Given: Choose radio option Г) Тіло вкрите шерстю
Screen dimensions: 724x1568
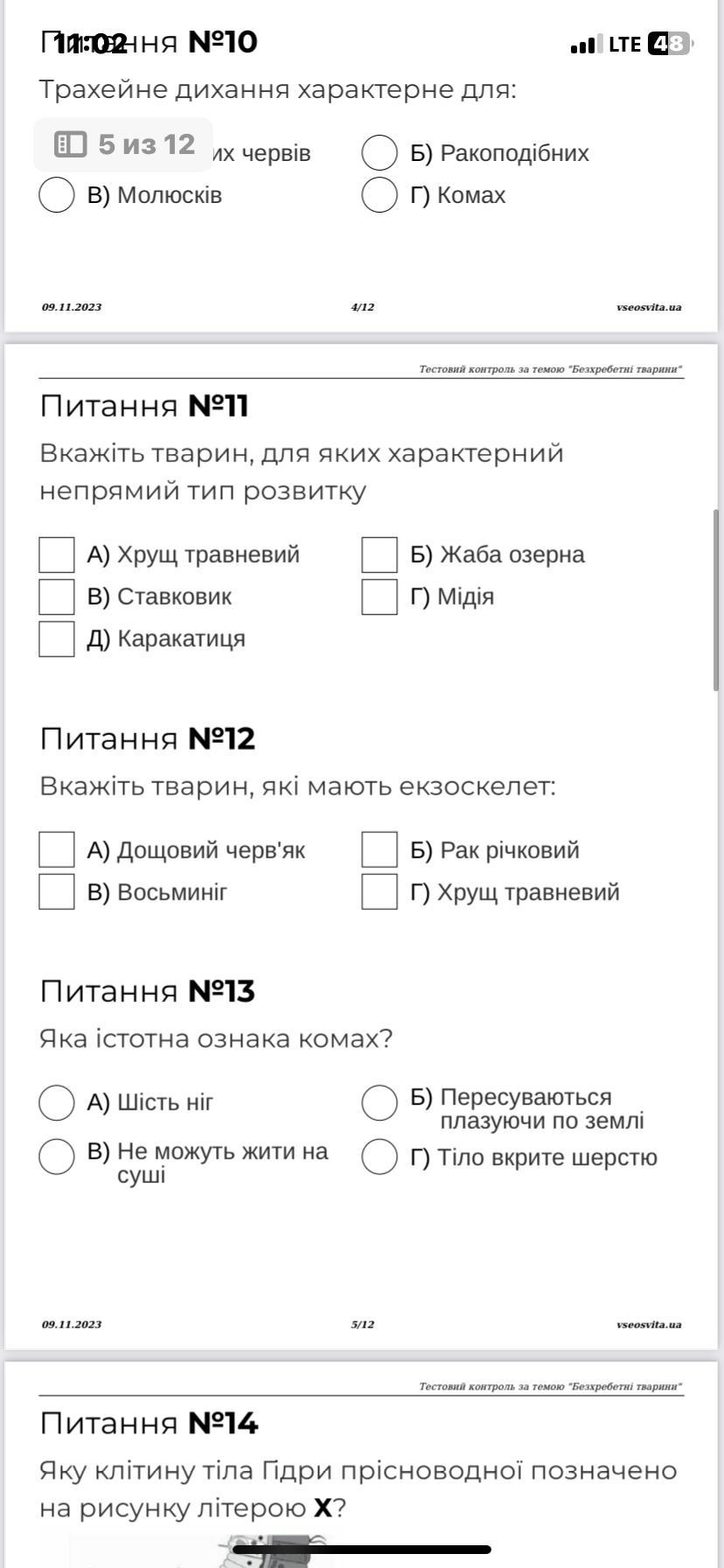Looking at the screenshot, I should [x=379, y=1157].
